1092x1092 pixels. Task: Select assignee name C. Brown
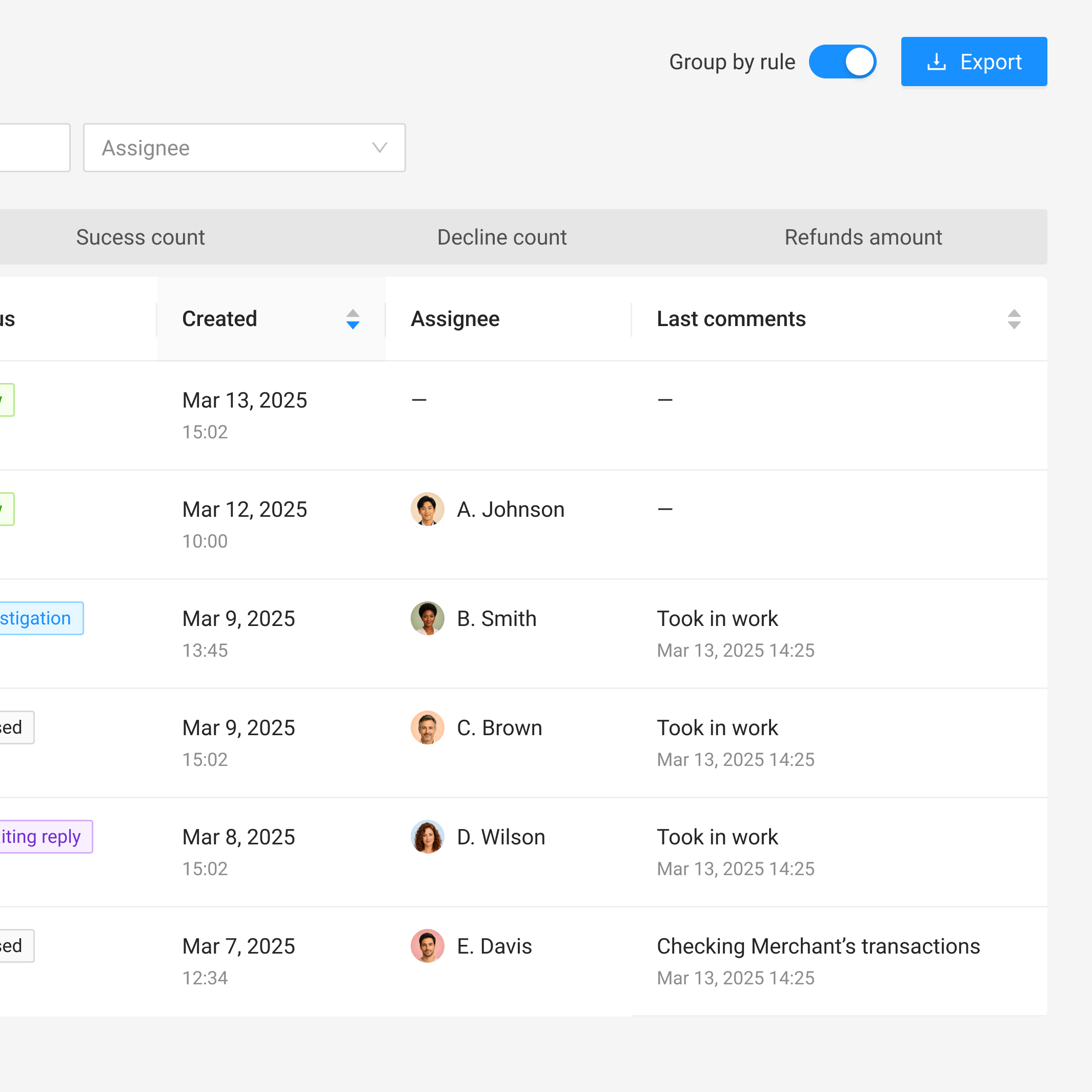pos(499,727)
